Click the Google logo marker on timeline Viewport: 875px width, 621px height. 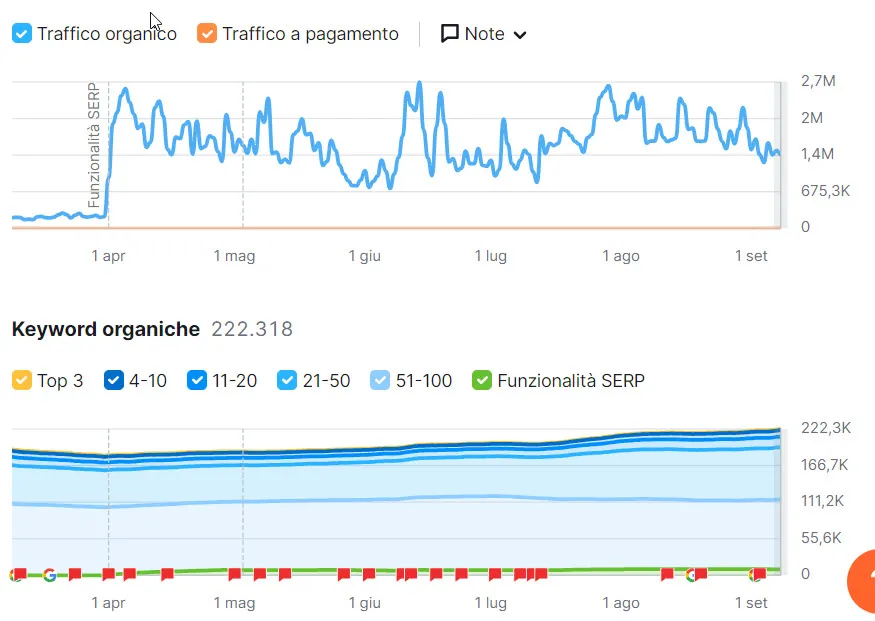pos(49,574)
